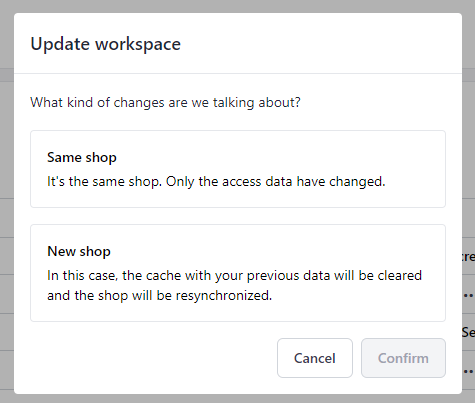Screen dimensions: 475x403
Task: Click the Cancel button
Action: pyautogui.click(x=315, y=358)
